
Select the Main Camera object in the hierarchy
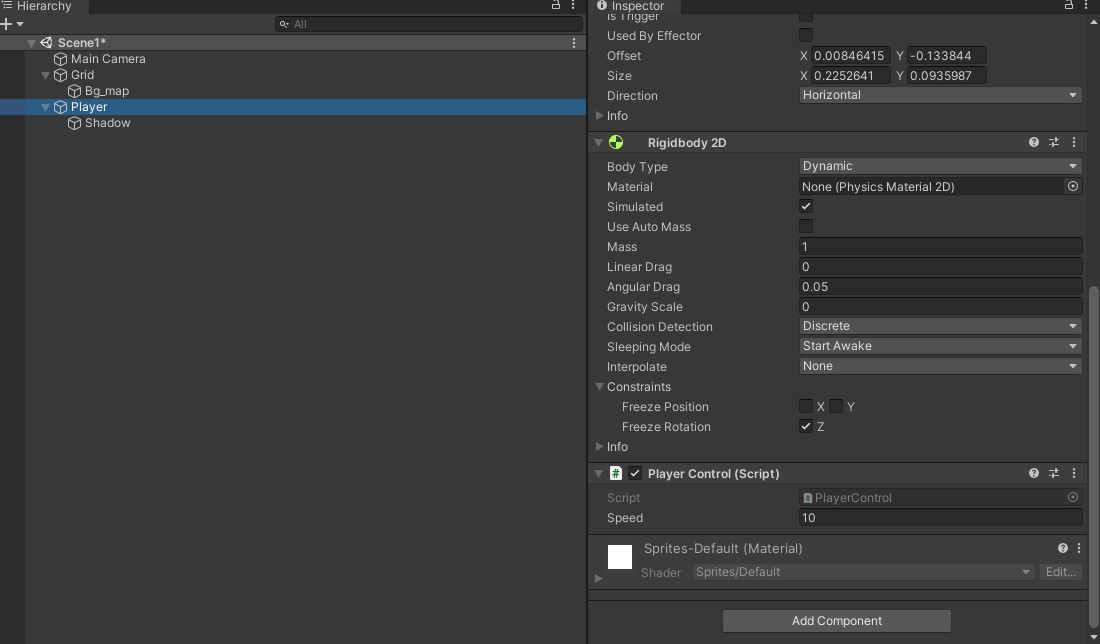click(108, 59)
